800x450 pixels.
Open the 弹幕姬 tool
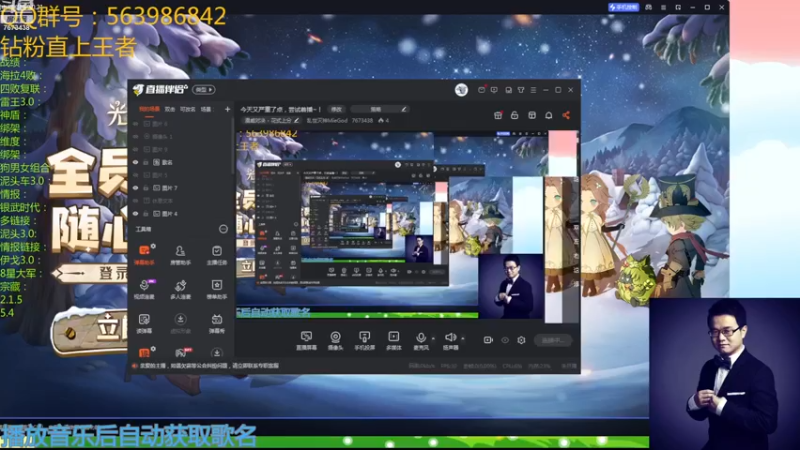[216, 323]
